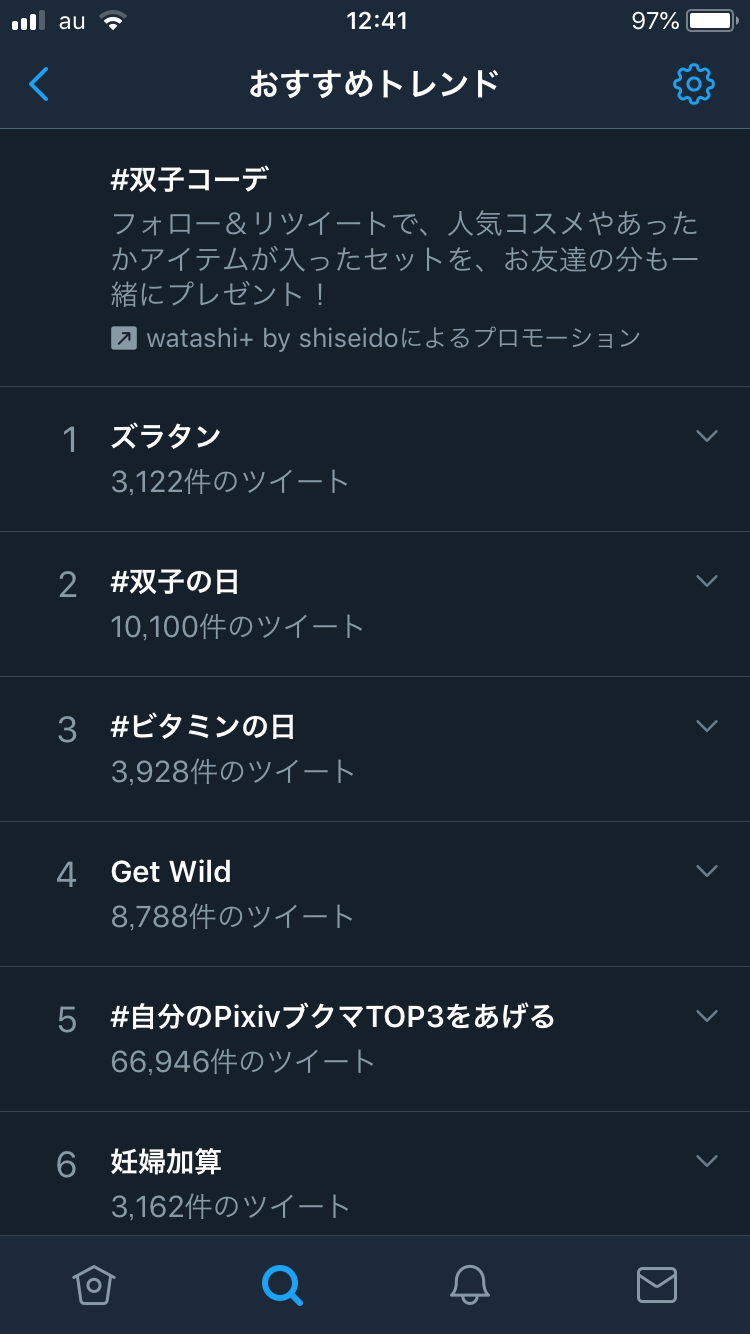Open the ズラタン trending topic
Screen dimensions: 750x1334
pos(166,437)
